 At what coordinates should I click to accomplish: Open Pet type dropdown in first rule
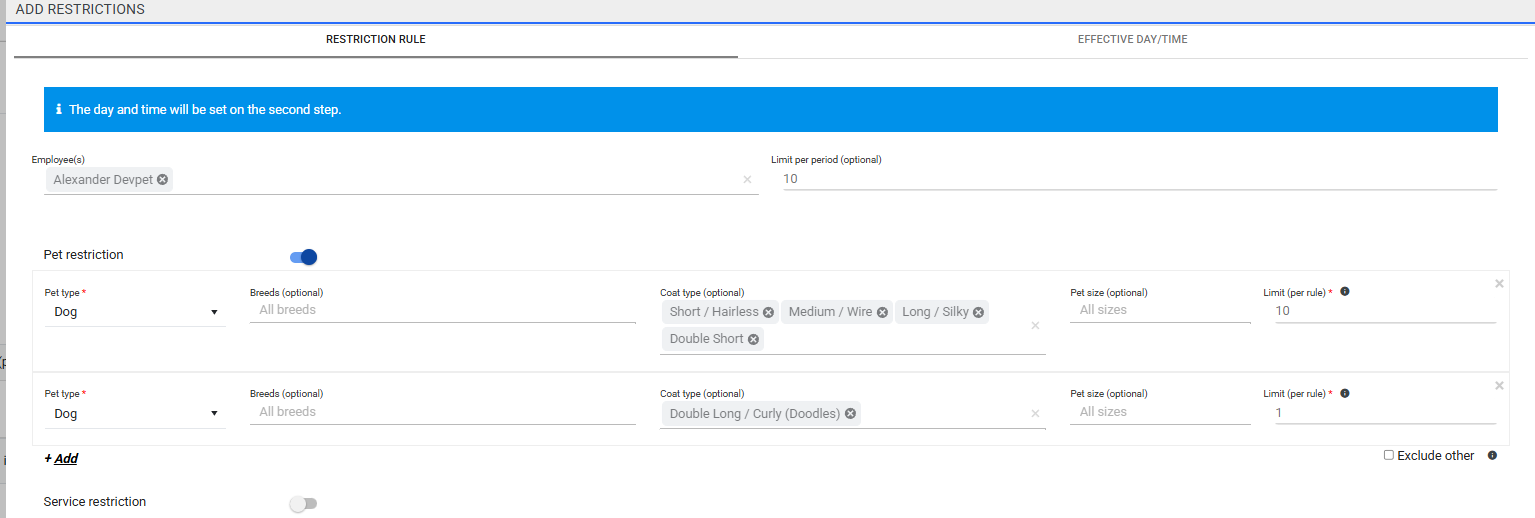135,312
